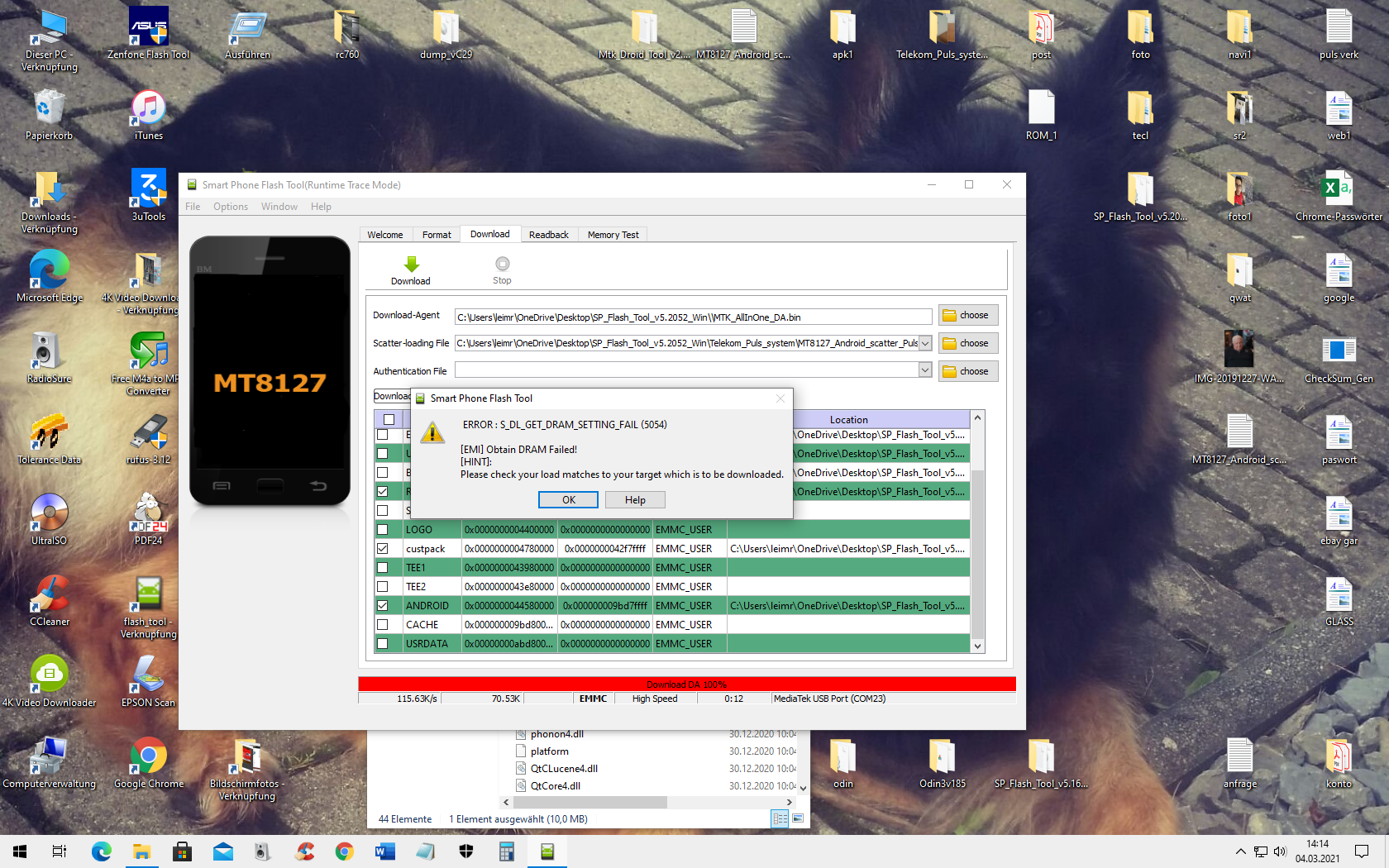1389x868 pixels.
Task: Toggle USRDATA partition checkbox
Action: click(x=383, y=643)
